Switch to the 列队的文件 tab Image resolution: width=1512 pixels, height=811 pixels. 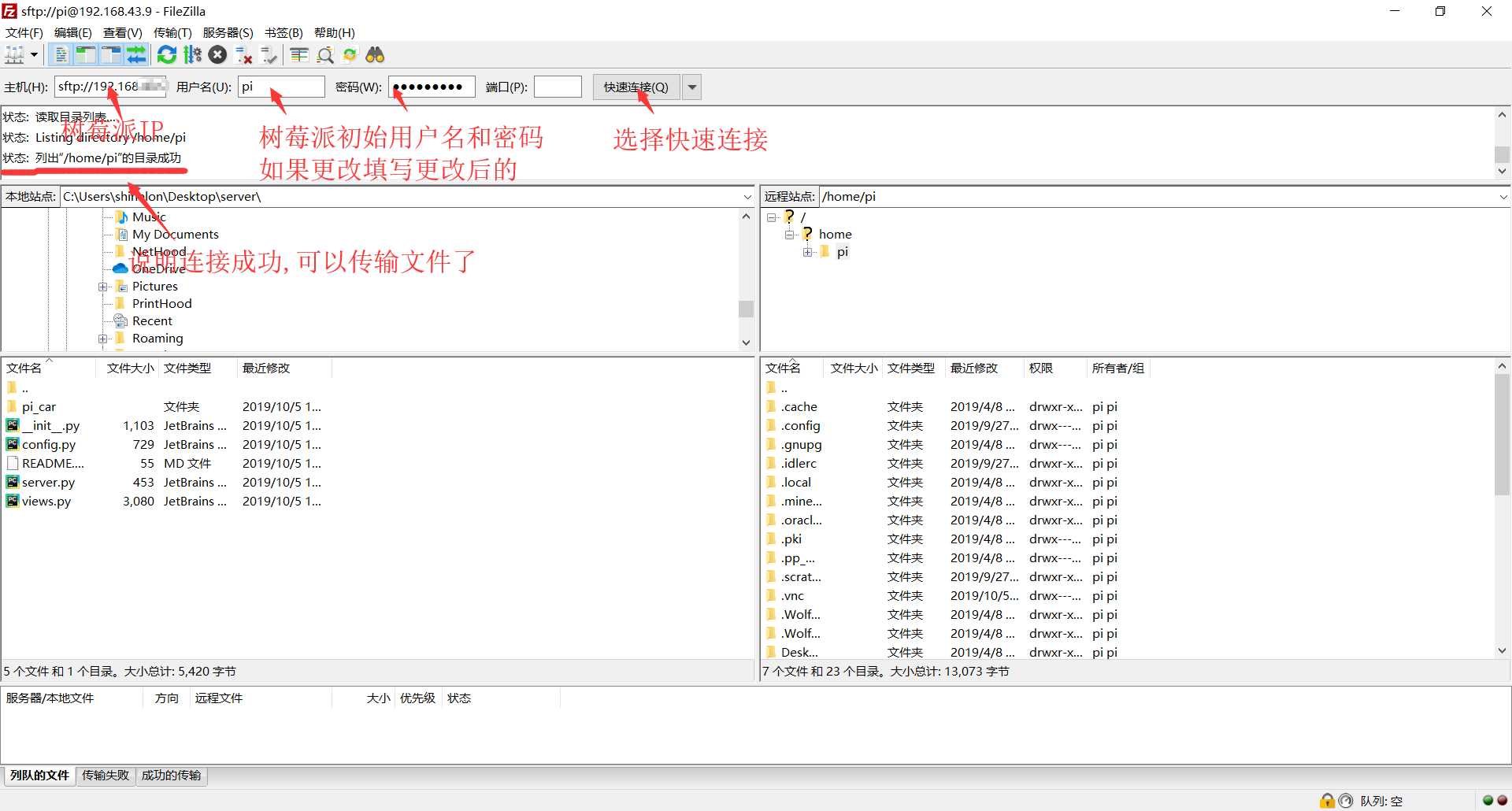tap(39, 776)
